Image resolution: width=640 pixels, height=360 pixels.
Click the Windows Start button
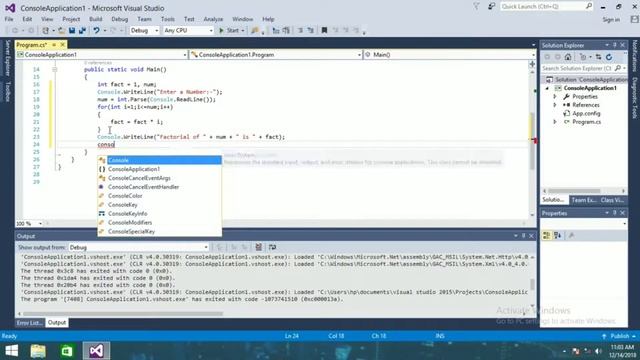click(x=11, y=351)
